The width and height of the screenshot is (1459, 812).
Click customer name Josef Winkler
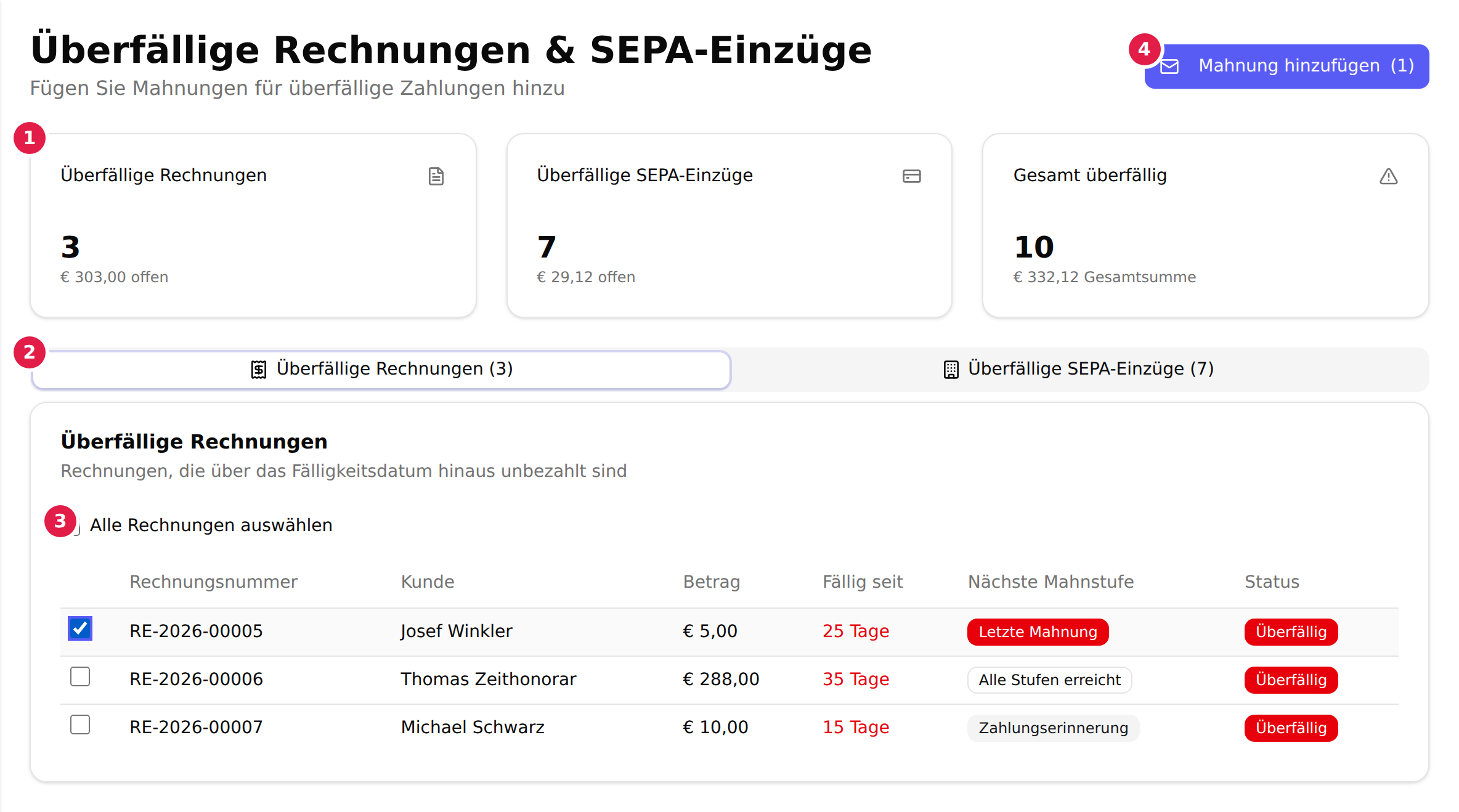point(456,631)
